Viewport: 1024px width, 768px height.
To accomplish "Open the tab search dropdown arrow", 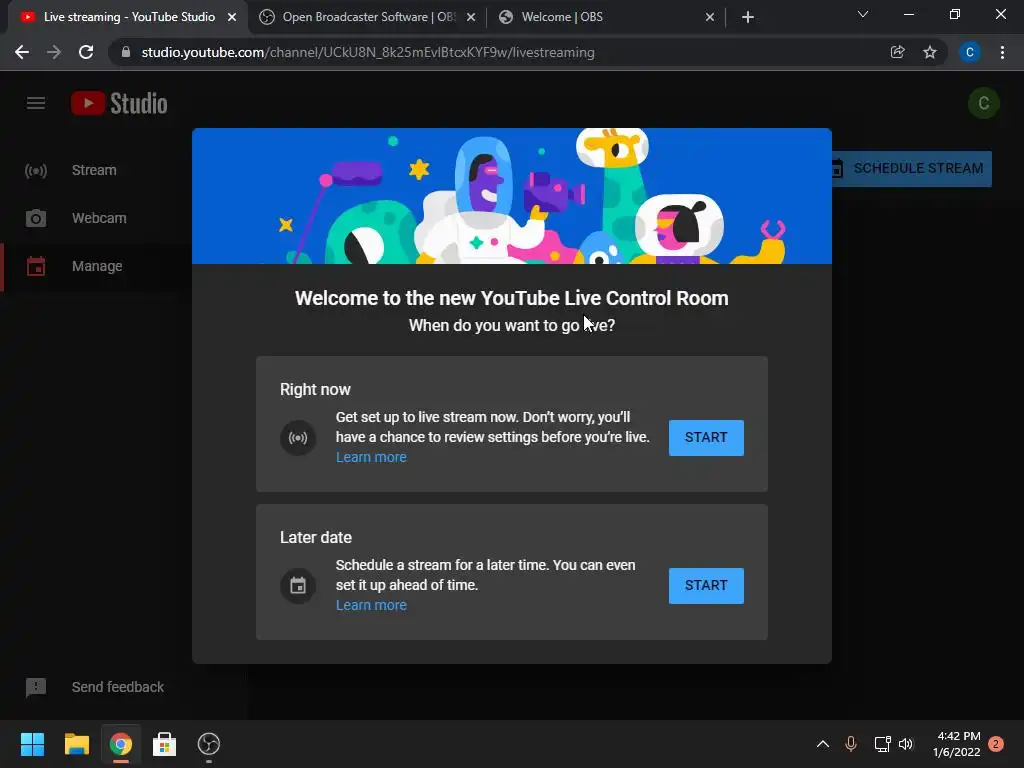I will tap(863, 14).
